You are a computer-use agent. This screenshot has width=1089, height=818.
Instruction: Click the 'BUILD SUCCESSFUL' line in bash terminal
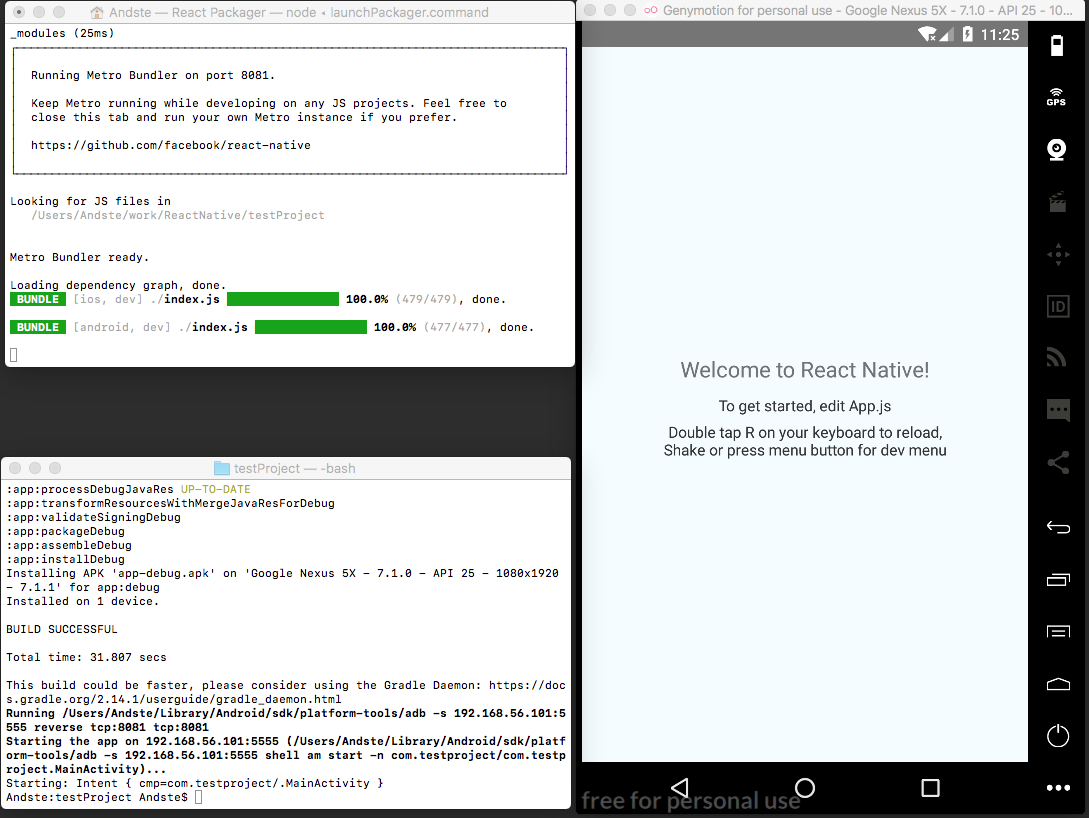point(62,629)
